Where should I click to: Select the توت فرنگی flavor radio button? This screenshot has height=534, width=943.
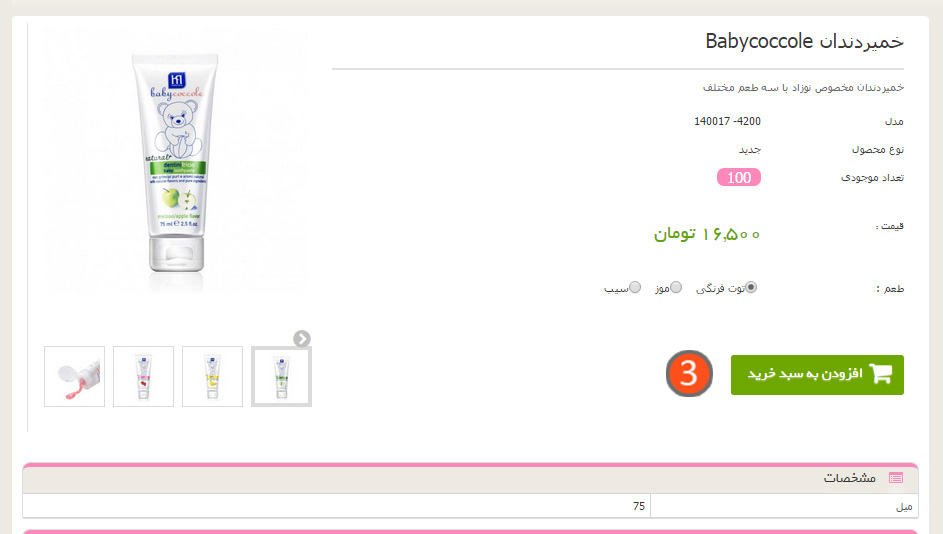tap(751, 287)
